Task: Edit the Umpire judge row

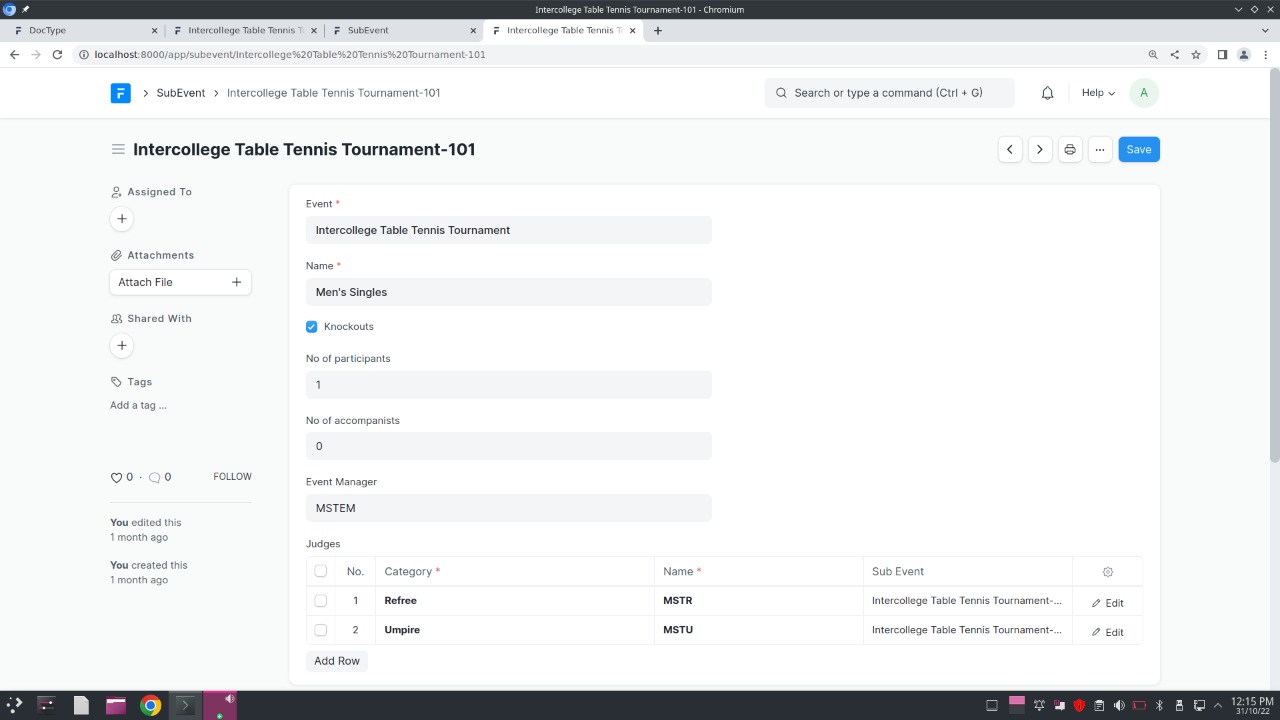Action: point(1108,632)
